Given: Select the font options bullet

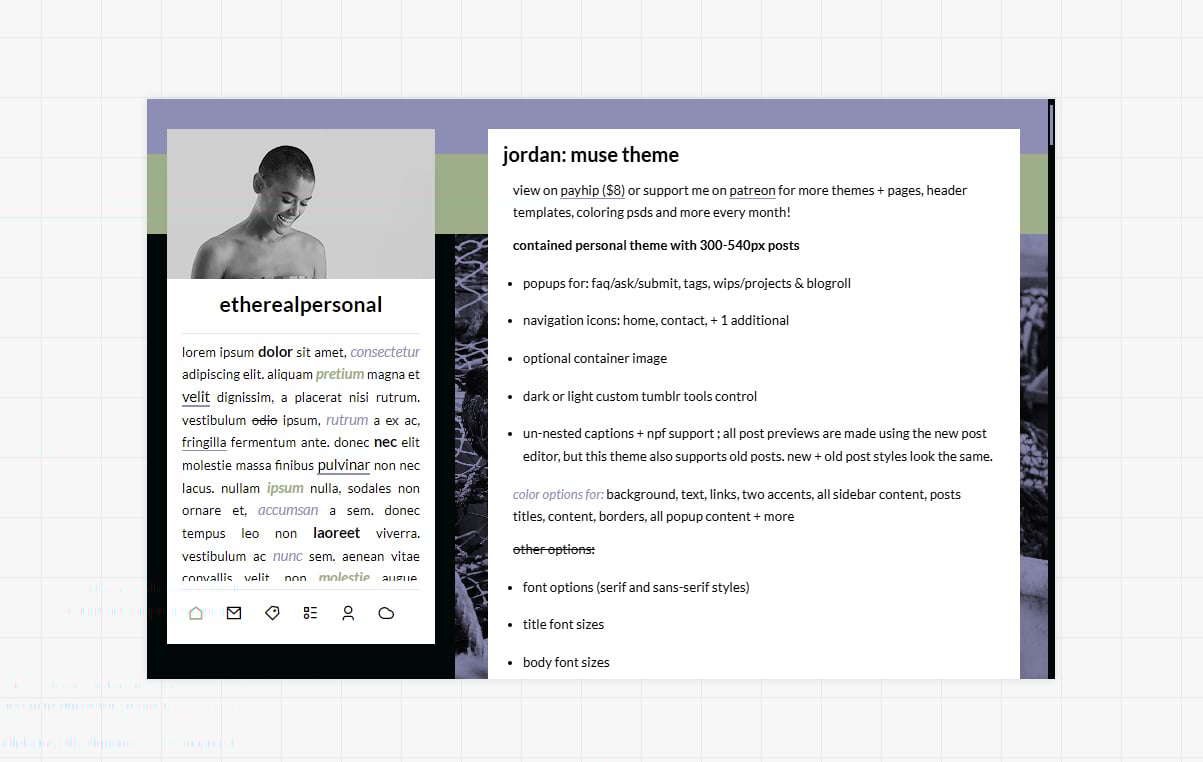Looking at the screenshot, I should coord(636,587).
